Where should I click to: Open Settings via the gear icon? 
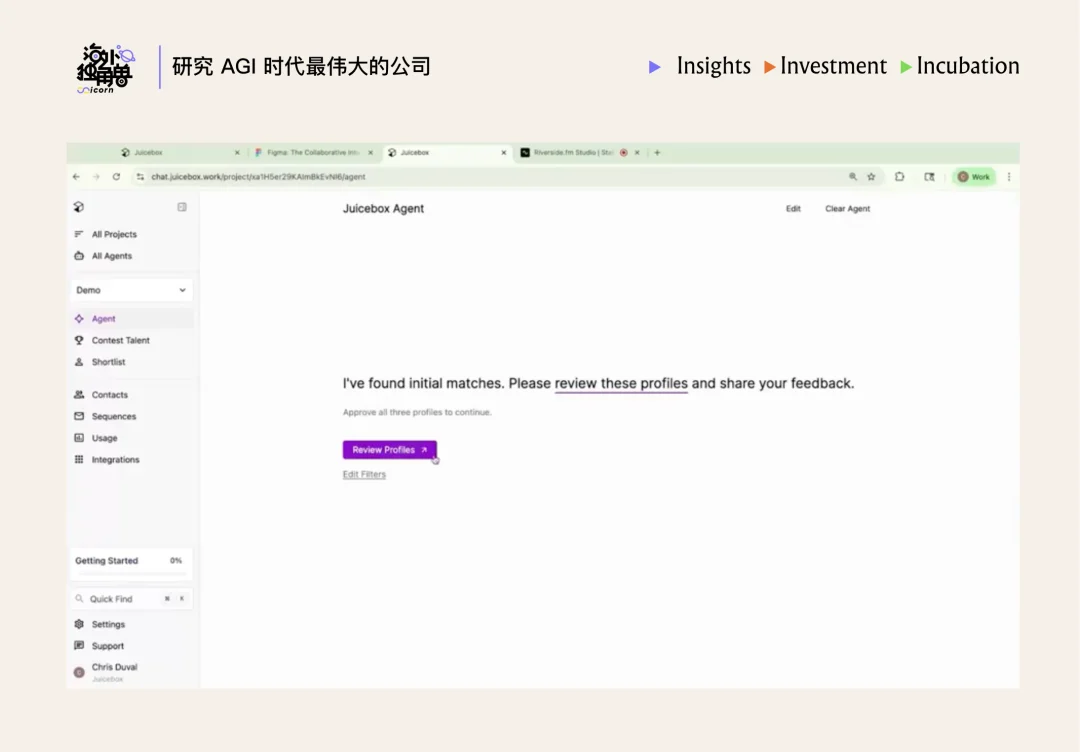(79, 624)
